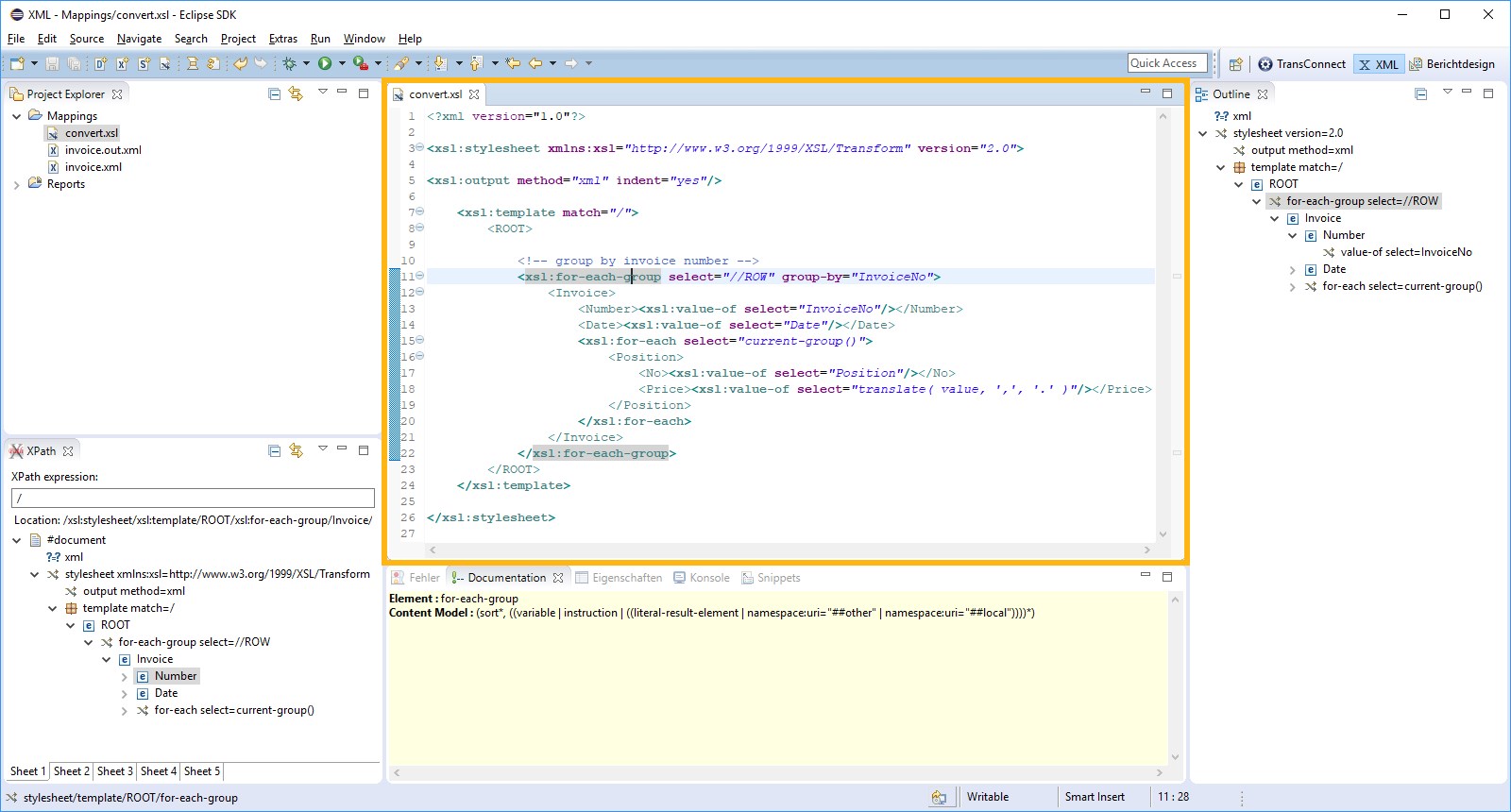
Task: Create new DTD file via toolbar
Action: point(100,63)
